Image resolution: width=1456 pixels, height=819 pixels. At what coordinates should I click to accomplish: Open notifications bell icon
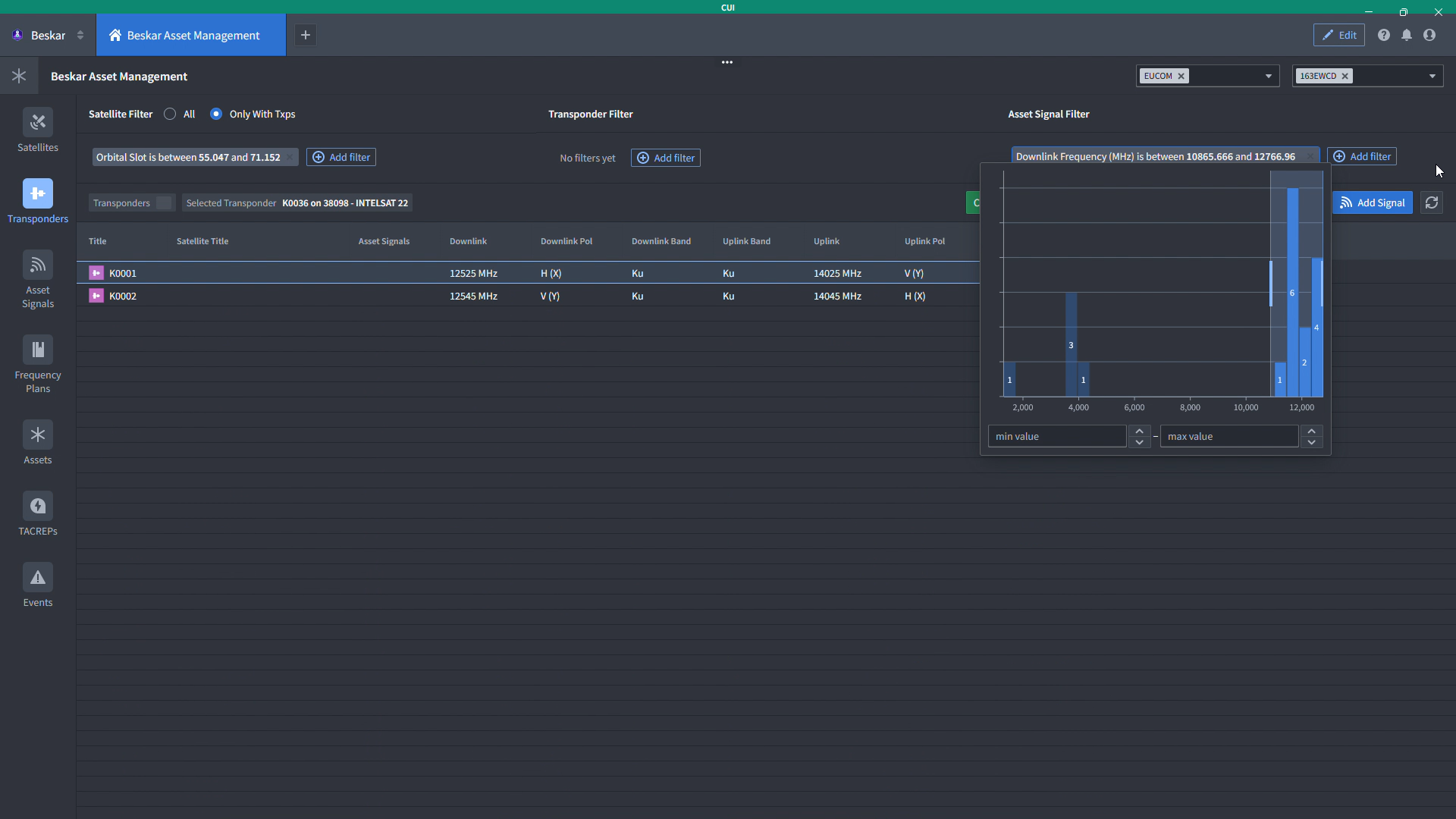[1407, 35]
